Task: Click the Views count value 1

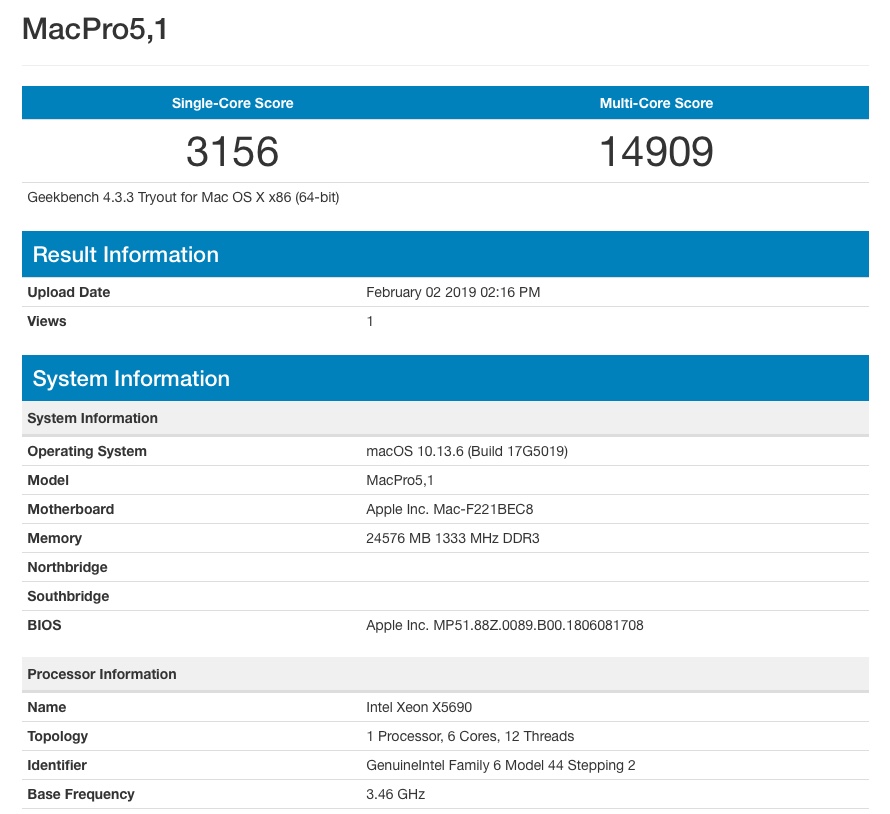Action: coord(370,321)
